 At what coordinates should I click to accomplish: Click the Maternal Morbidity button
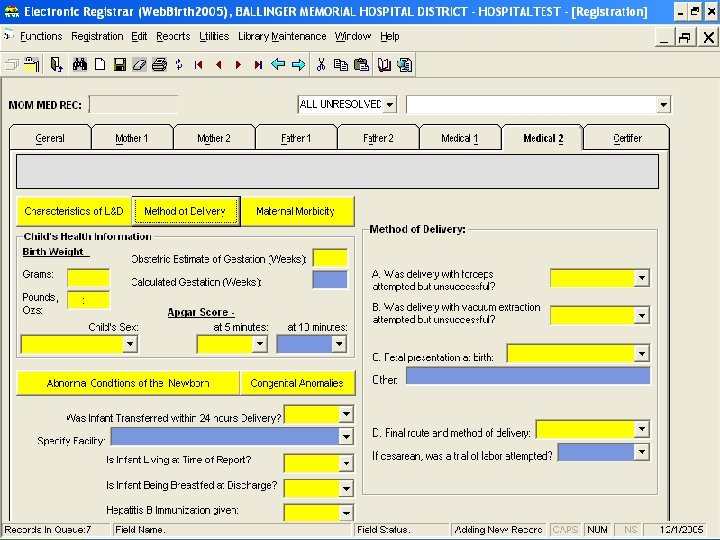295,211
